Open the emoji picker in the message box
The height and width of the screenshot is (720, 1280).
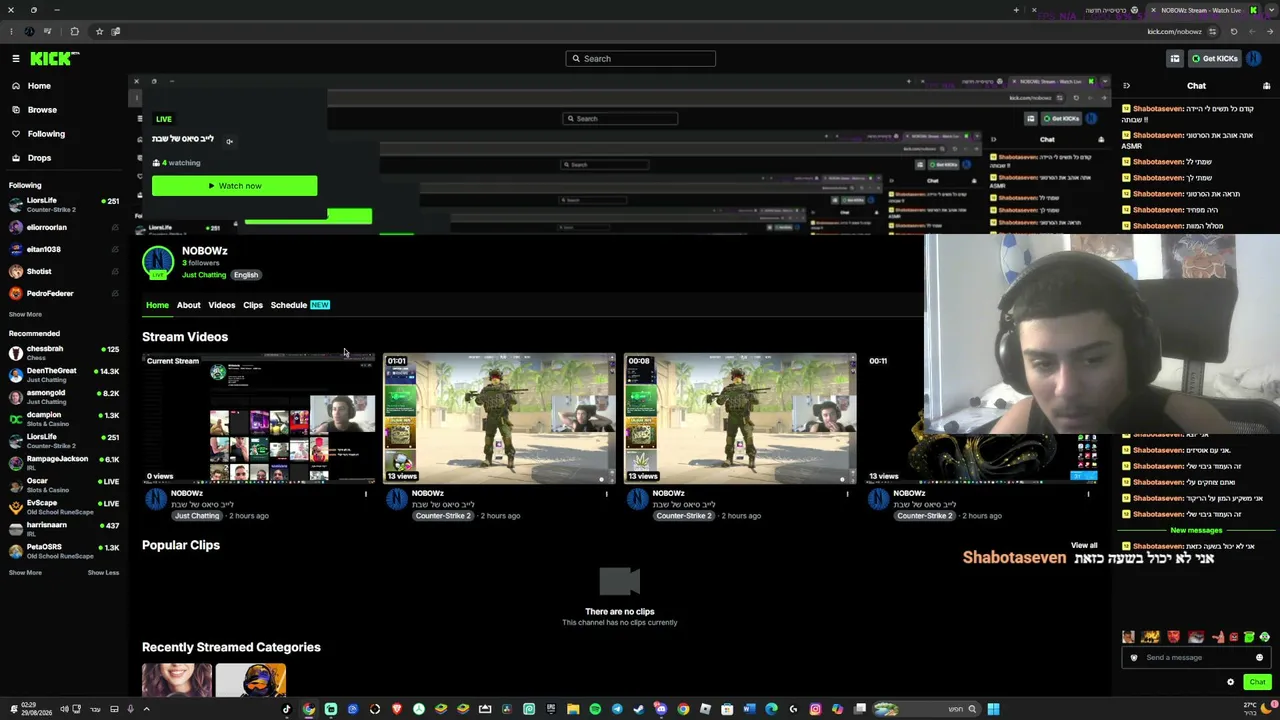pyautogui.click(x=1259, y=657)
